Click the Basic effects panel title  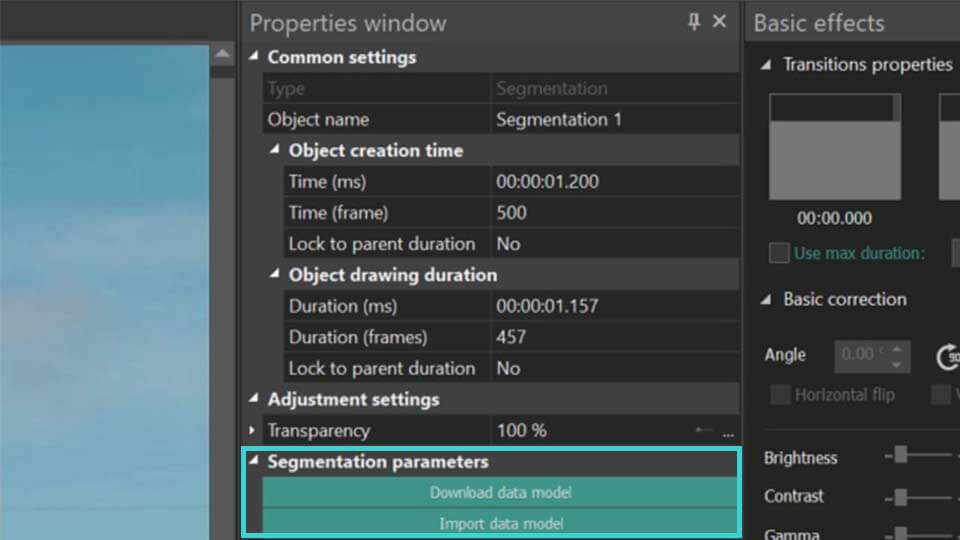click(819, 23)
